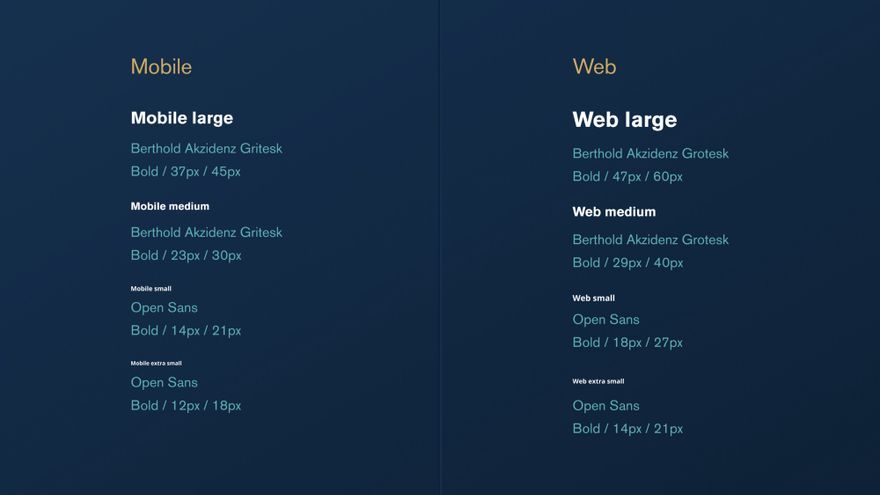Click the gold Web heading

point(594,67)
